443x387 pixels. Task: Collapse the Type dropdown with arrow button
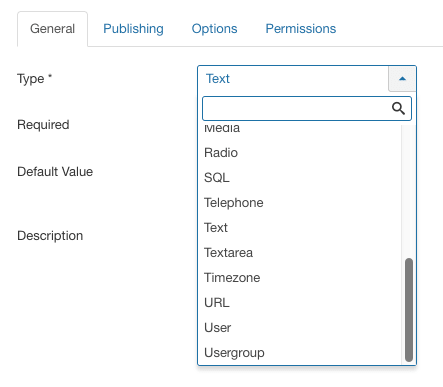[x=402, y=79]
